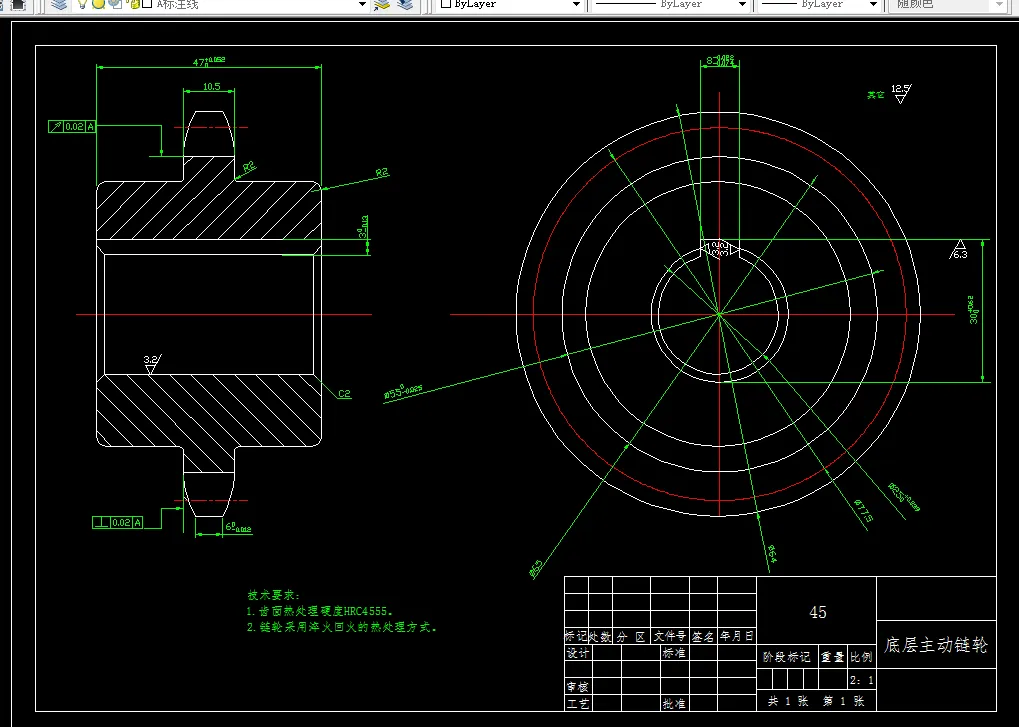The height and width of the screenshot is (727, 1019).
Task: Select the 文件号 title block header
Action: [x=670, y=637]
